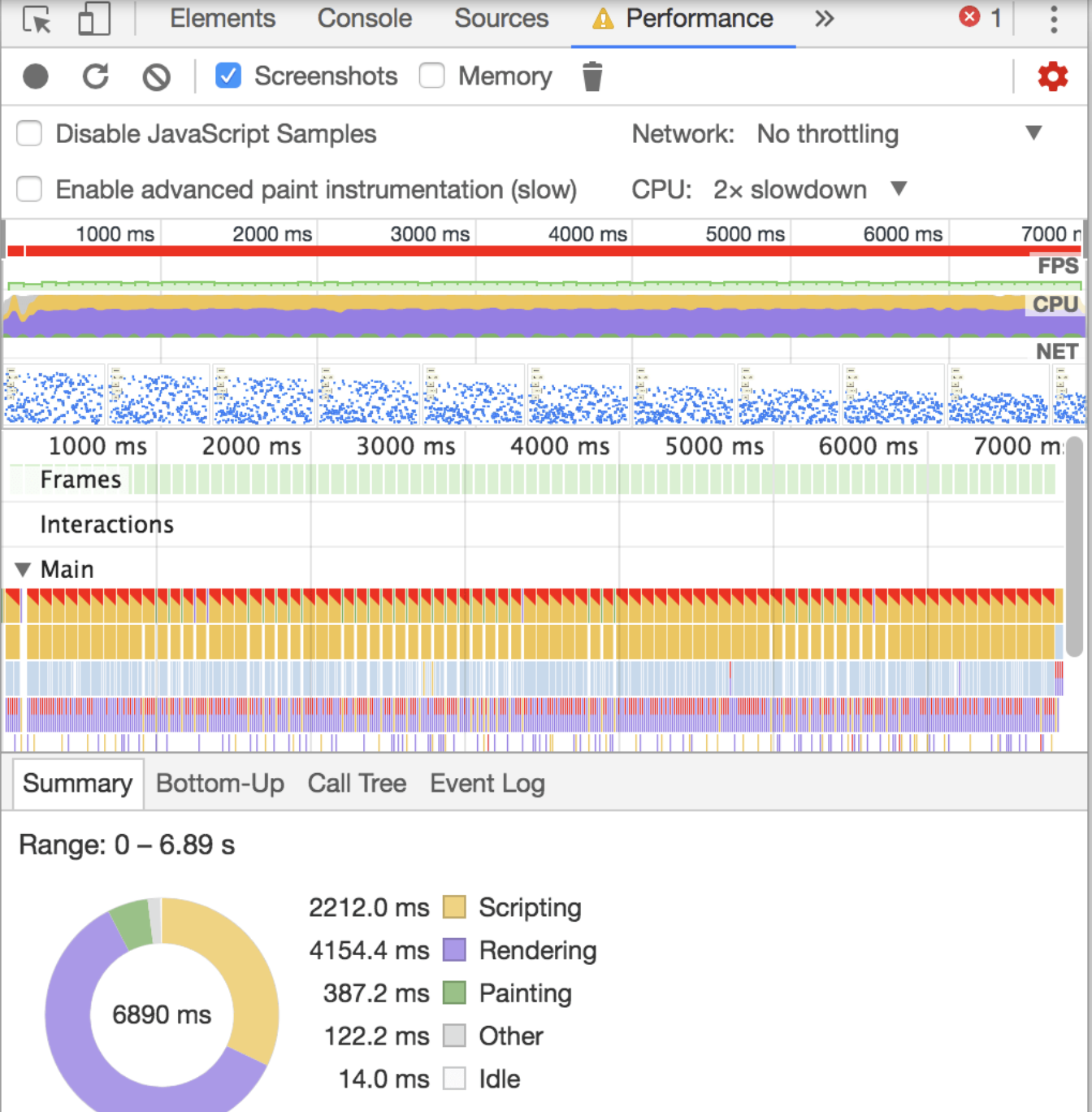Click the Idle white color swatch
Image resolution: width=1092 pixels, height=1112 pixels.
(454, 1079)
